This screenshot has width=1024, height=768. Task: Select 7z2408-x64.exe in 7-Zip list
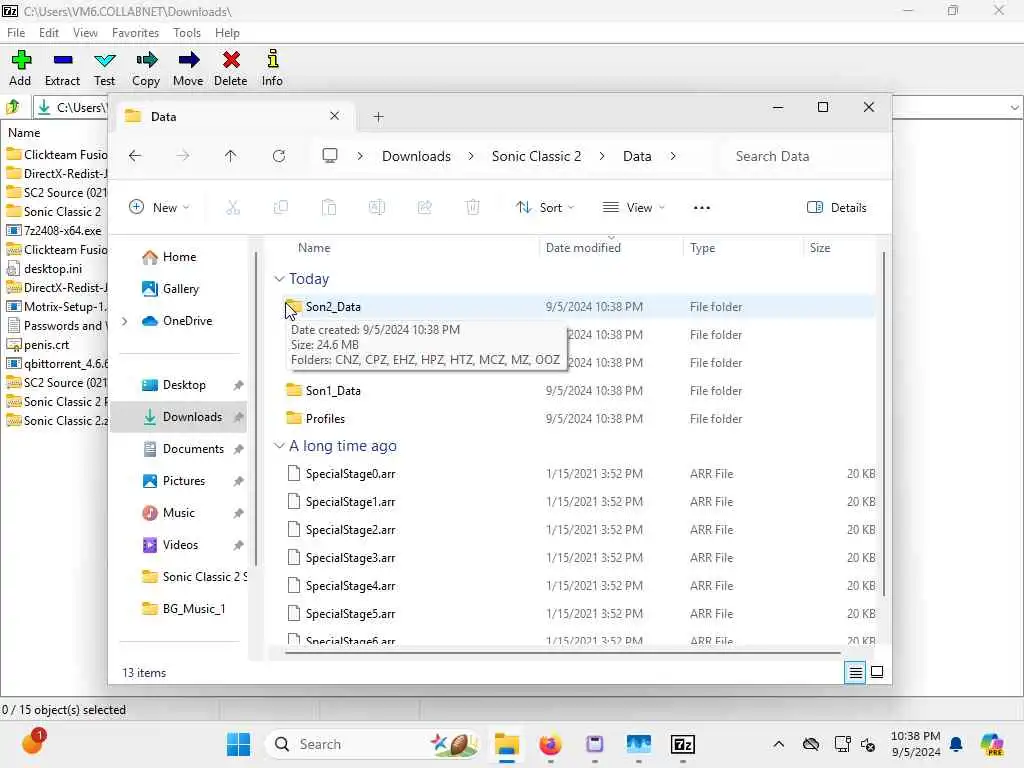pyautogui.click(x=55, y=231)
